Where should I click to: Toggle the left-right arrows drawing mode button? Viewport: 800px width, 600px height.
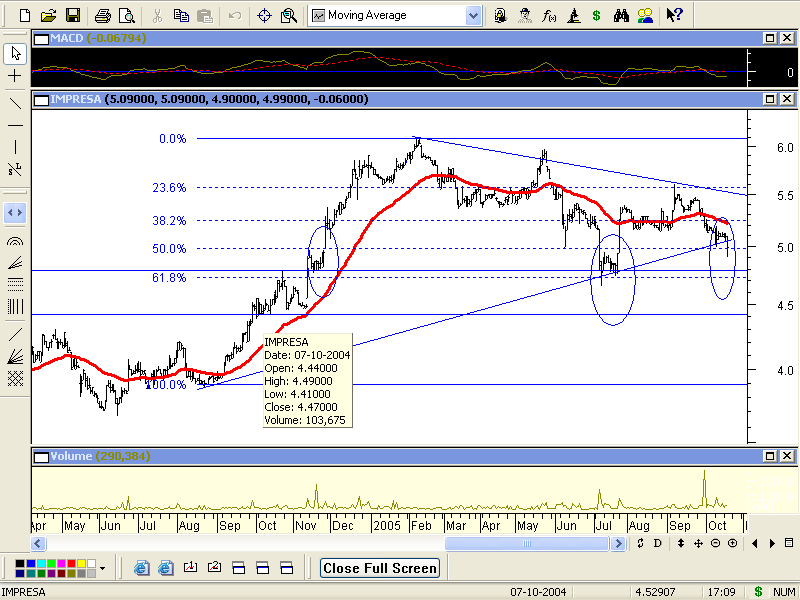click(x=15, y=212)
